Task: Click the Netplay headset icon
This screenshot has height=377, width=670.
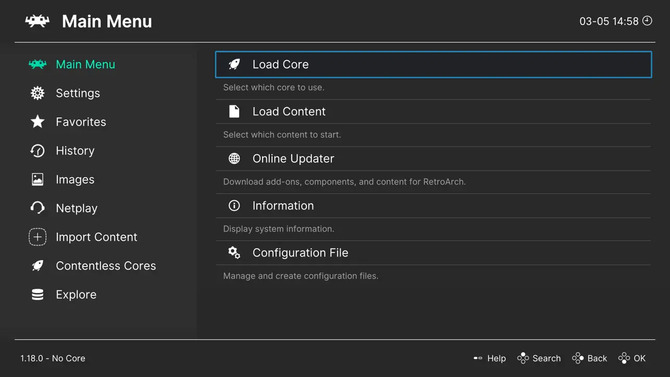Action: click(37, 208)
